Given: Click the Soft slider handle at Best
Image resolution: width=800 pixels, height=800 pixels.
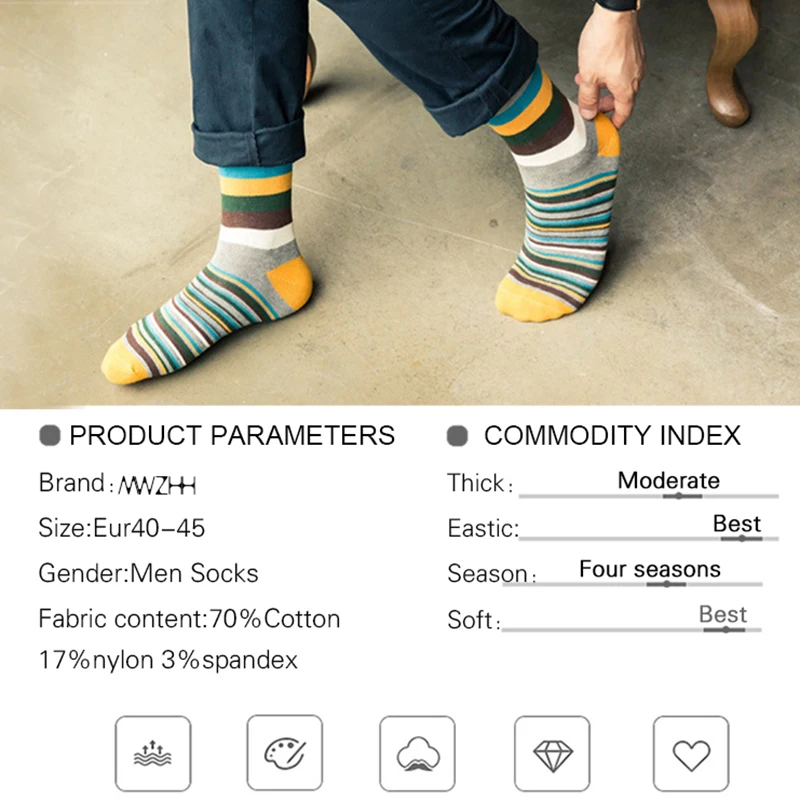Looking at the screenshot, I should coord(724,630).
